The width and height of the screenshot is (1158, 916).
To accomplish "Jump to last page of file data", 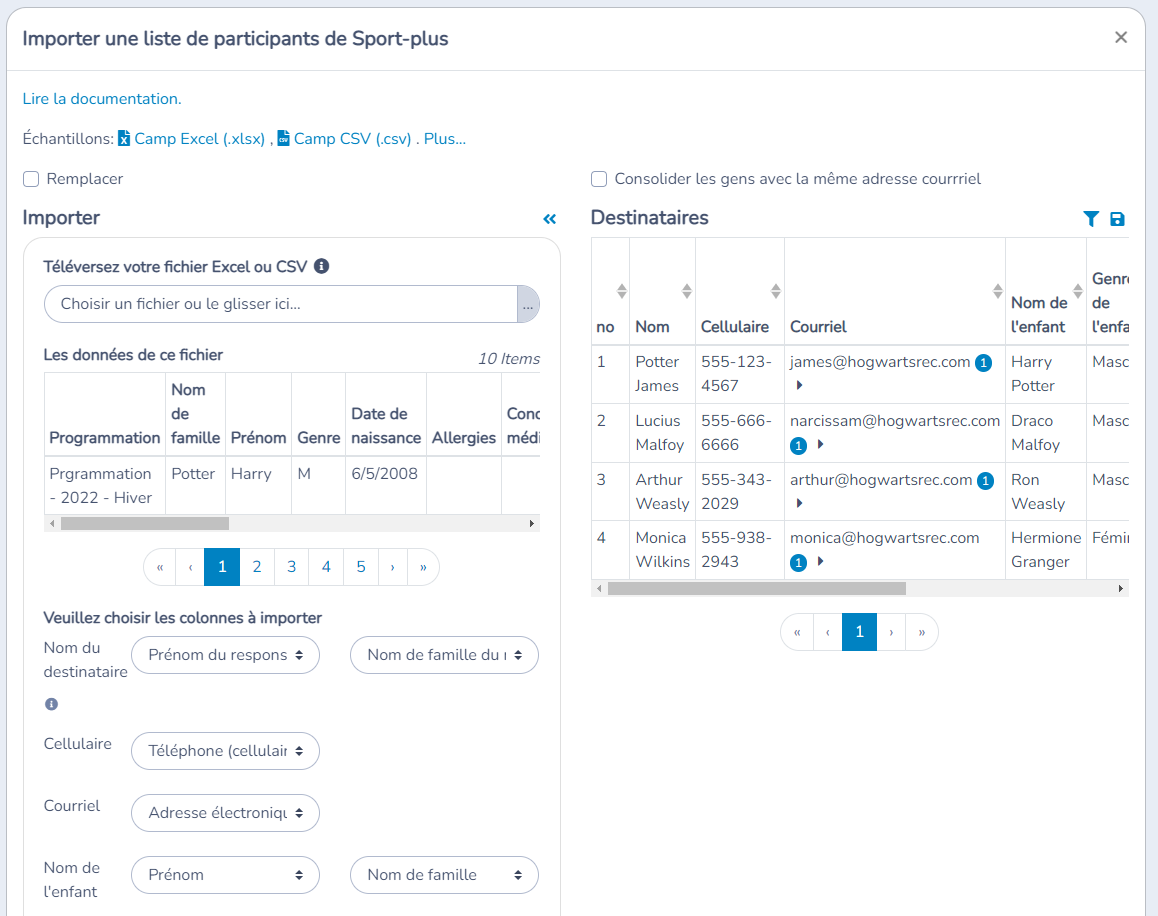I will (x=423, y=567).
